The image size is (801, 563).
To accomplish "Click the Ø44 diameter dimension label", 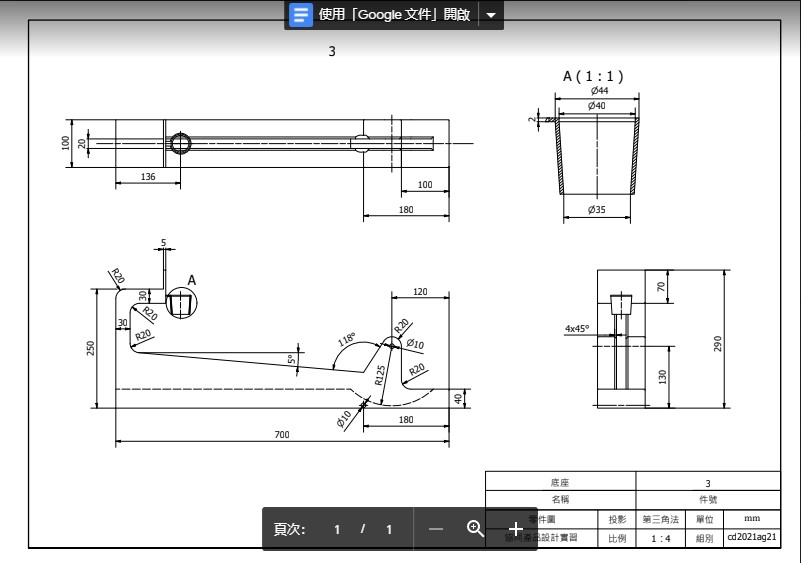I will [598, 91].
